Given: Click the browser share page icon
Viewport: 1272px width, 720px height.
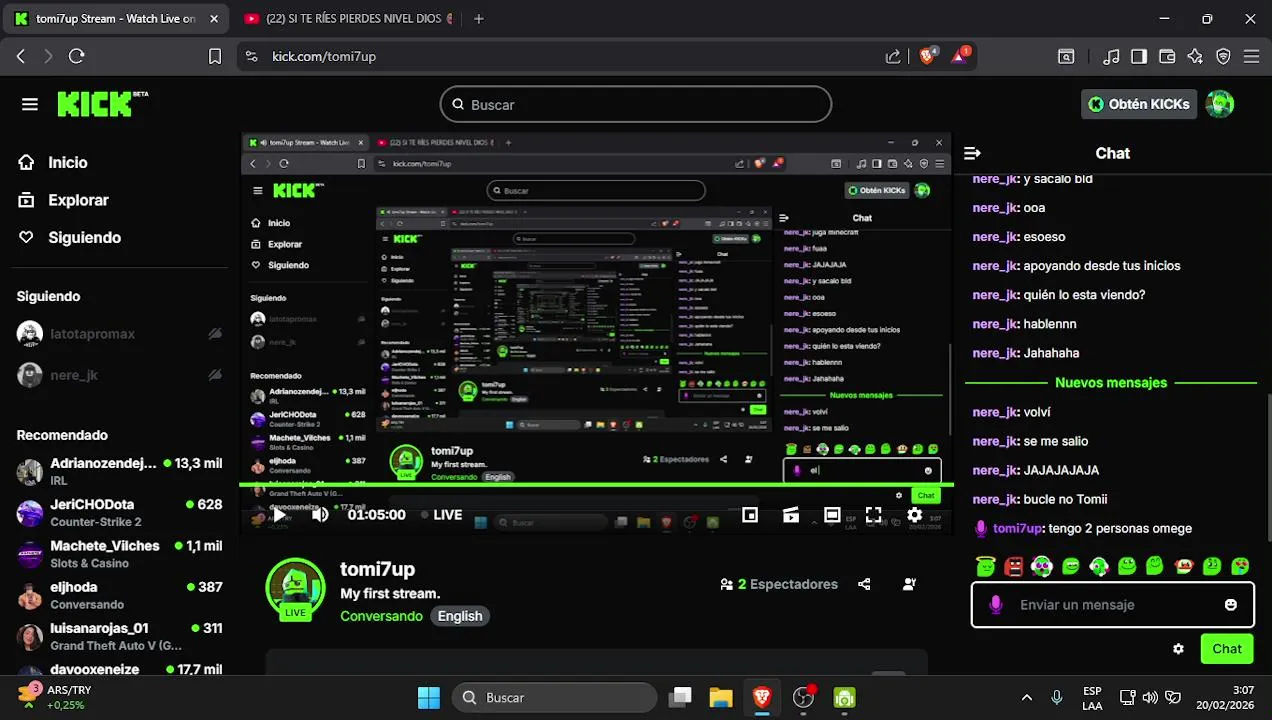Looking at the screenshot, I should point(893,57).
